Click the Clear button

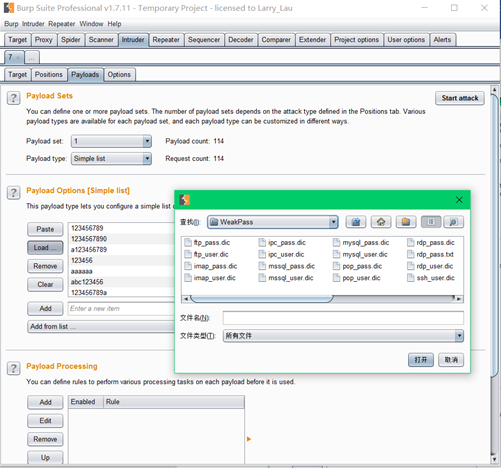(x=45, y=284)
